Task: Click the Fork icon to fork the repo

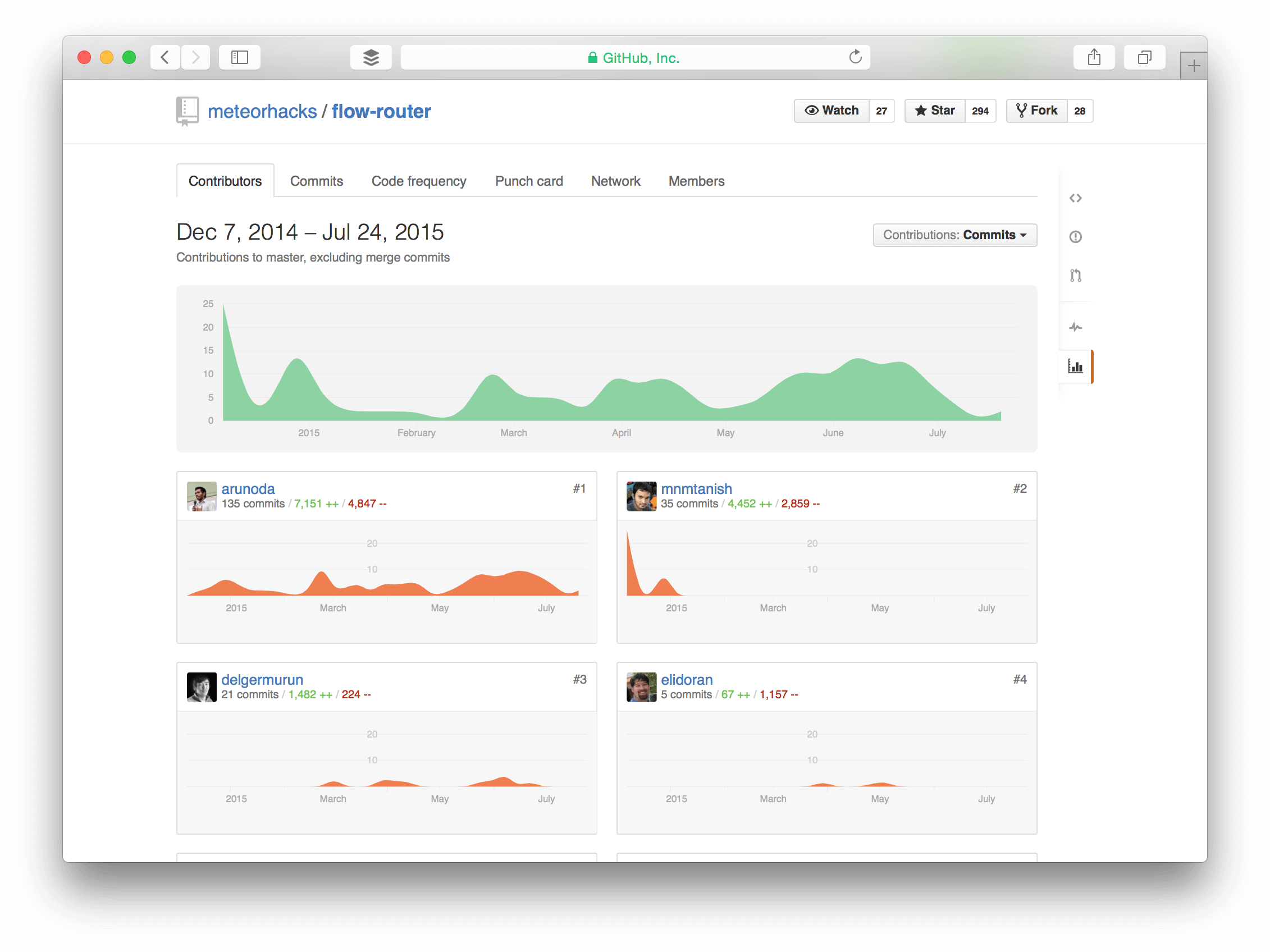Action: [1022, 110]
